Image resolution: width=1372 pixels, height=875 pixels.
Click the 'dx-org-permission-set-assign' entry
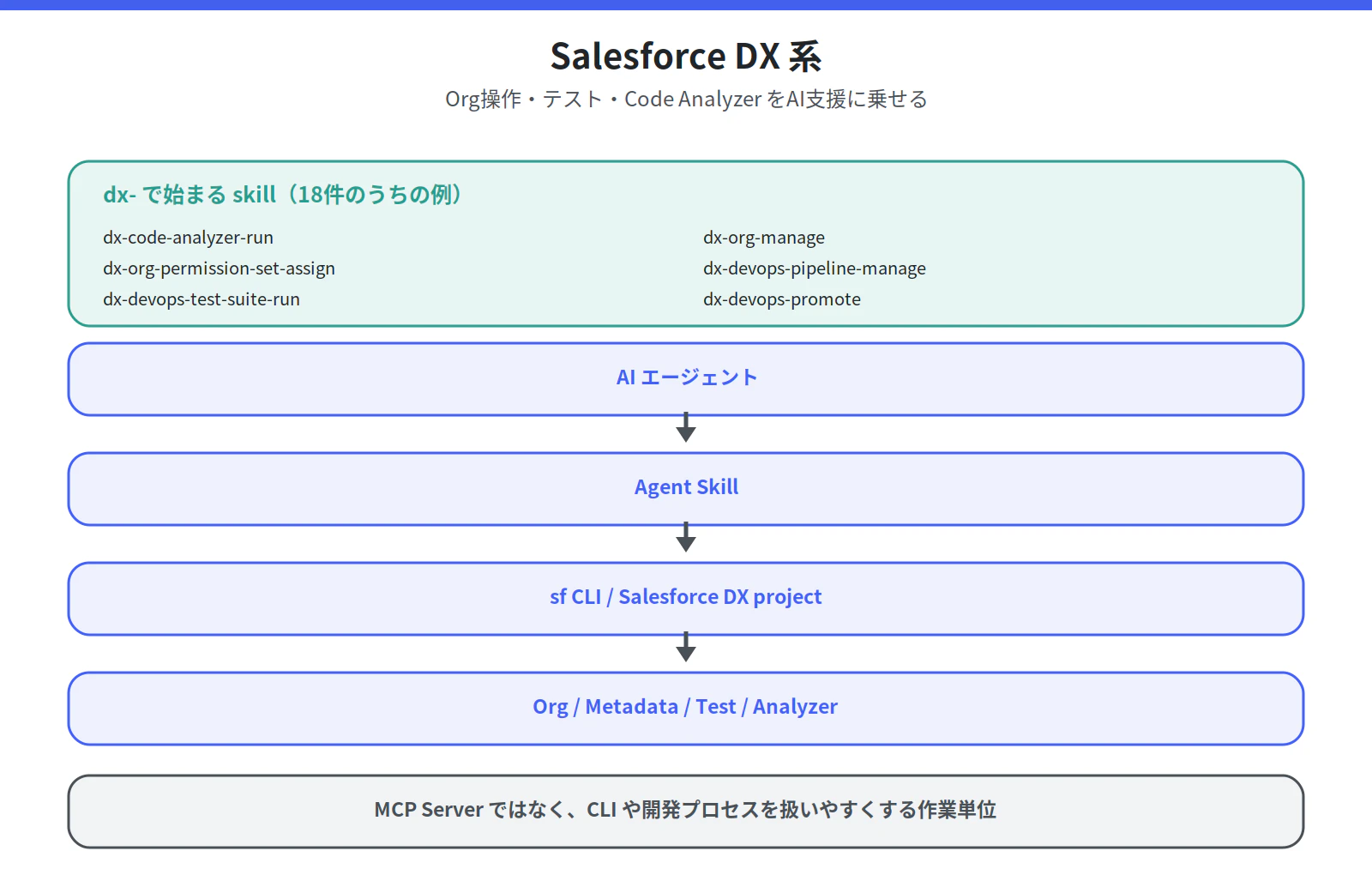(x=219, y=269)
